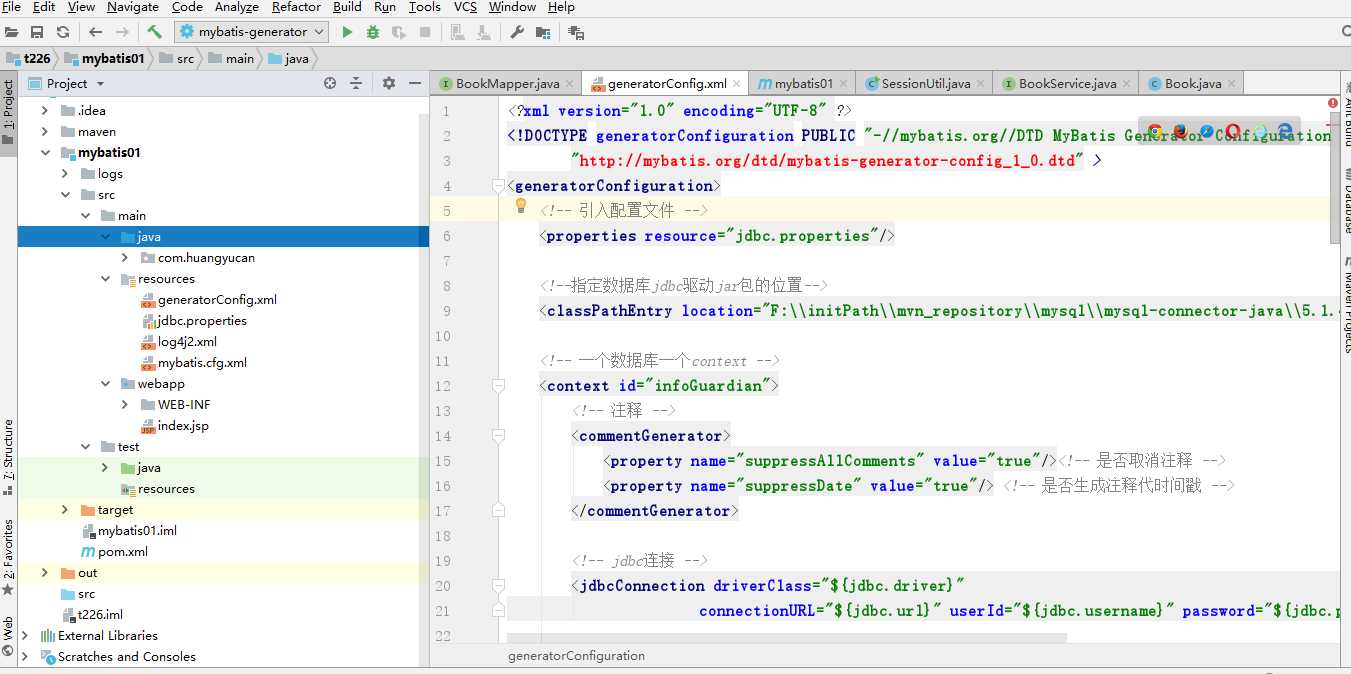Image resolution: width=1351 pixels, height=674 pixels.
Task: Run mybatis-generator with the green play icon
Action: 347,32
